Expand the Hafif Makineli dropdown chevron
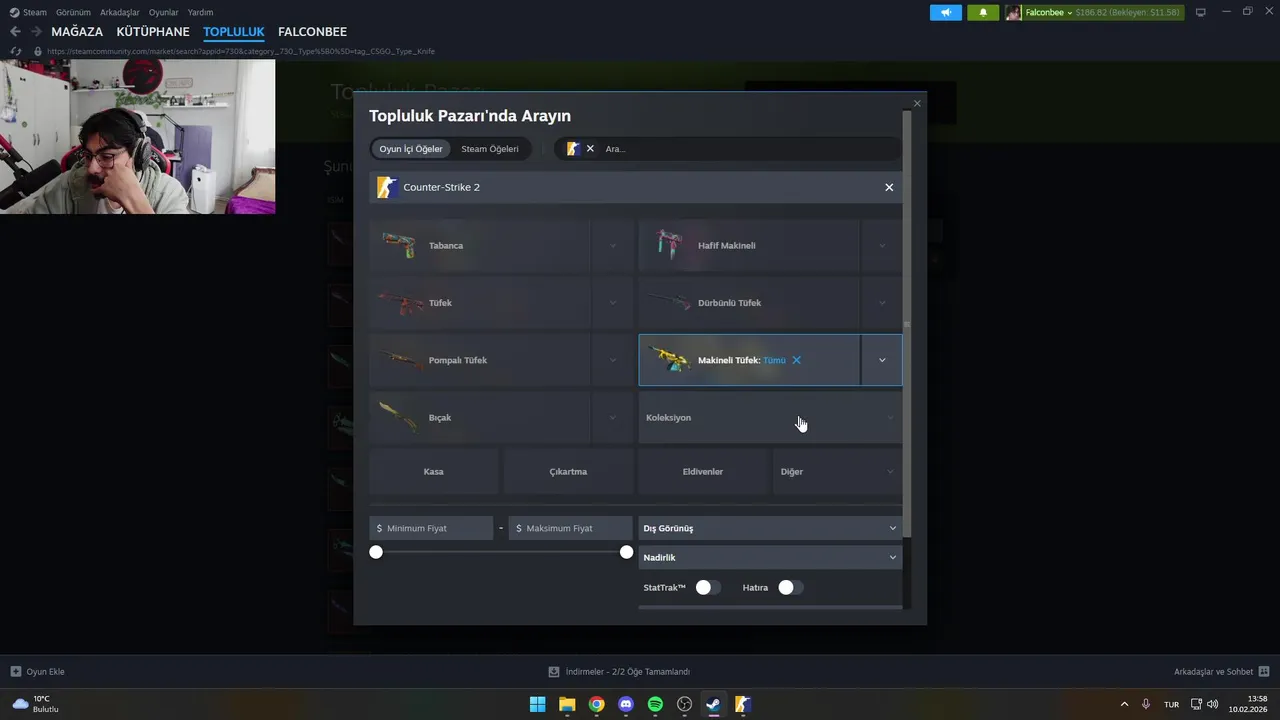 pyautogui.click(x=882, y=245)
